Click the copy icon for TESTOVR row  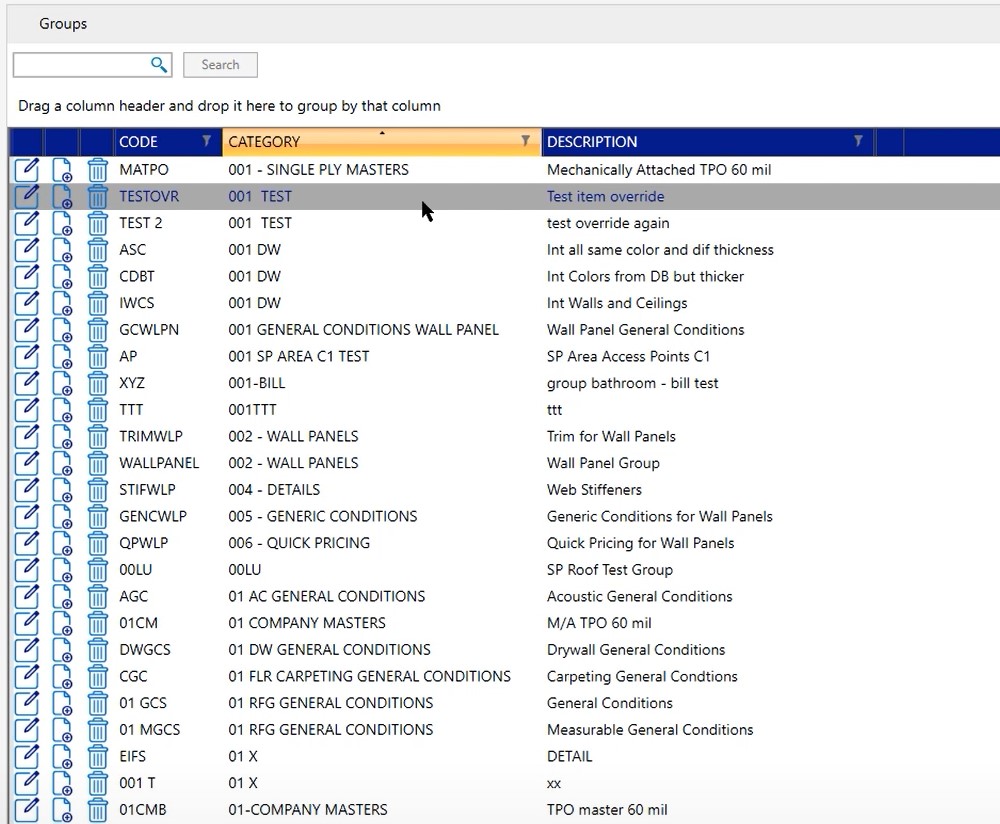[x=62, y=197]
